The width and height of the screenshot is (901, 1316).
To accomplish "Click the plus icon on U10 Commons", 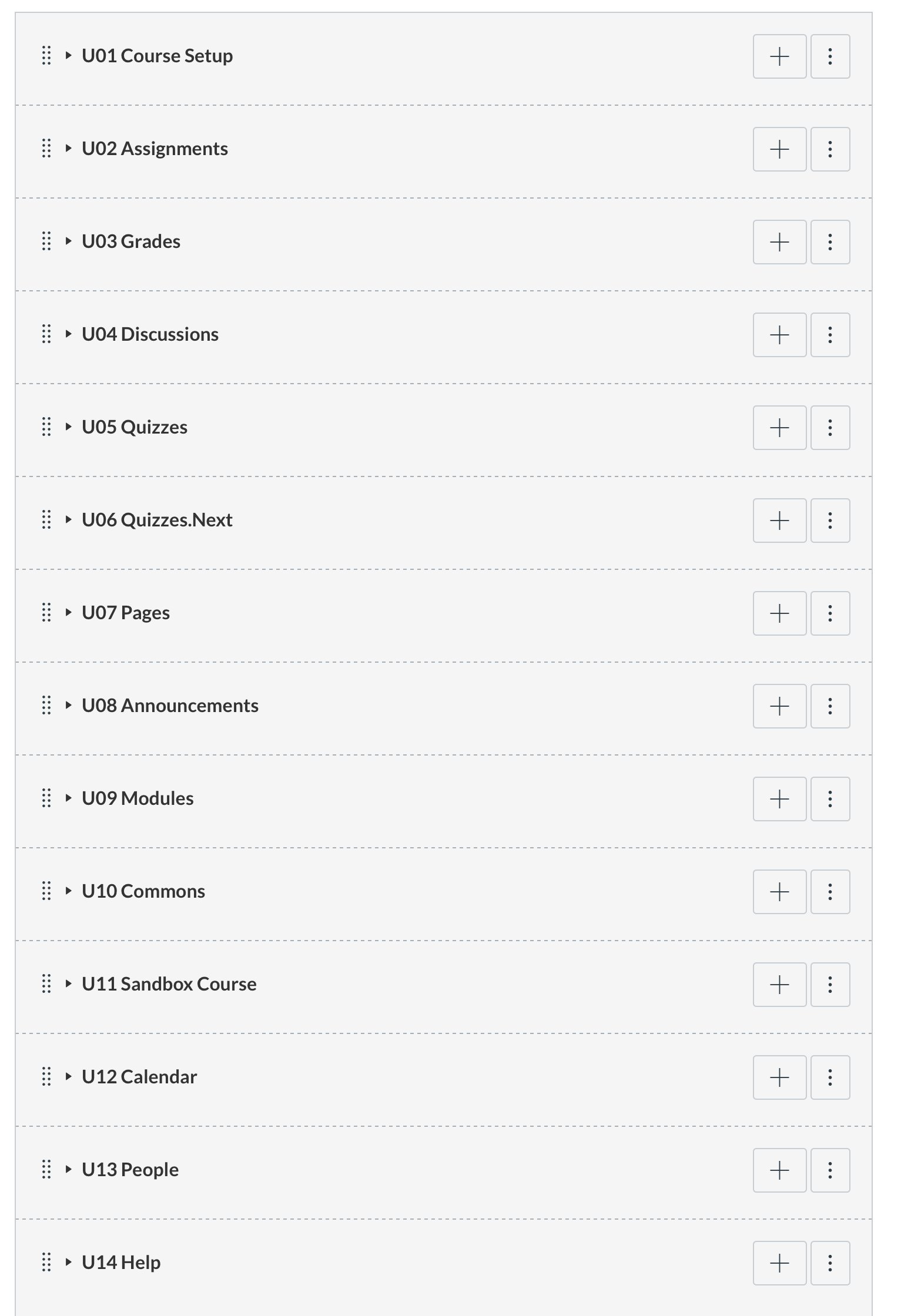I will pos(779,891).
